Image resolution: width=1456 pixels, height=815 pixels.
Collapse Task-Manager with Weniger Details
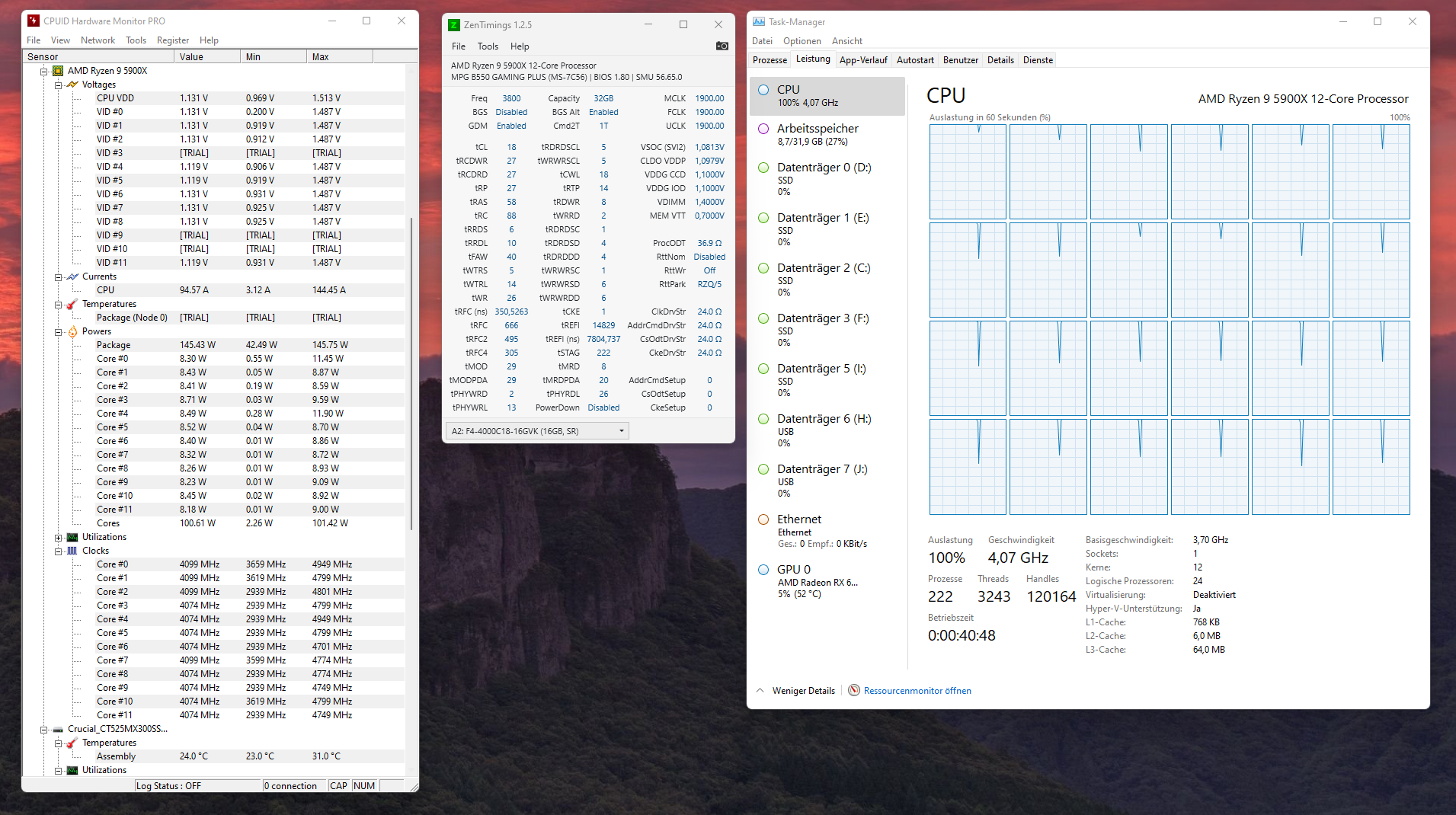[796, 691]
